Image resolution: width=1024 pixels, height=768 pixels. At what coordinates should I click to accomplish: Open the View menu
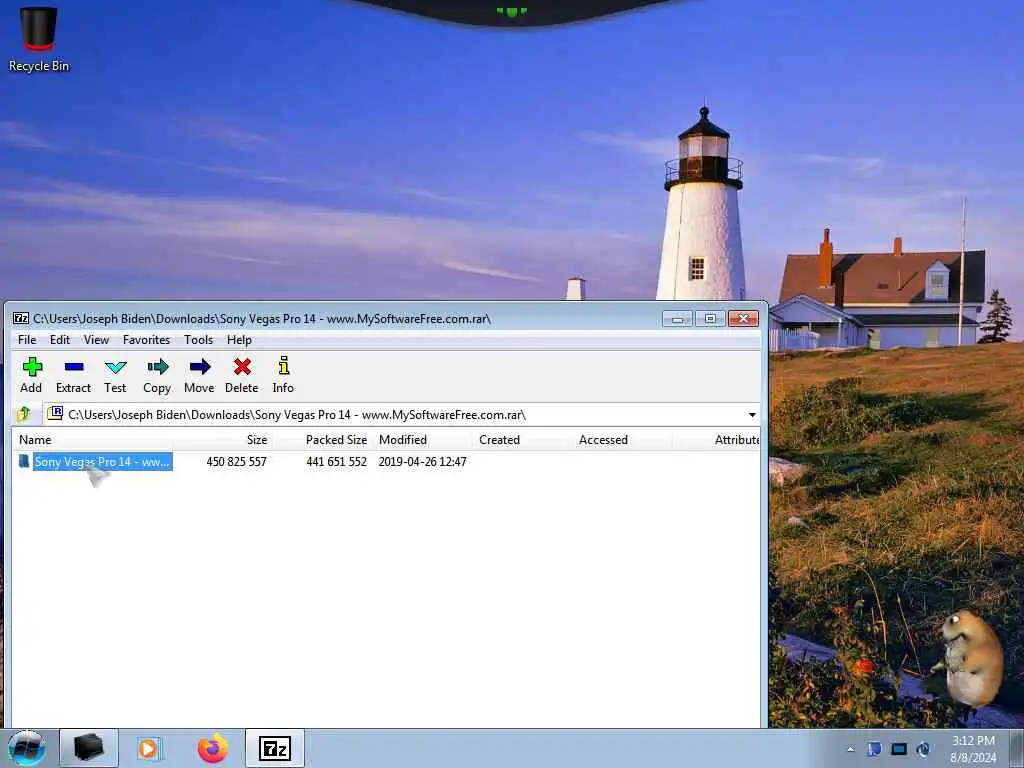pyautogui.click(x=96, y=340)
